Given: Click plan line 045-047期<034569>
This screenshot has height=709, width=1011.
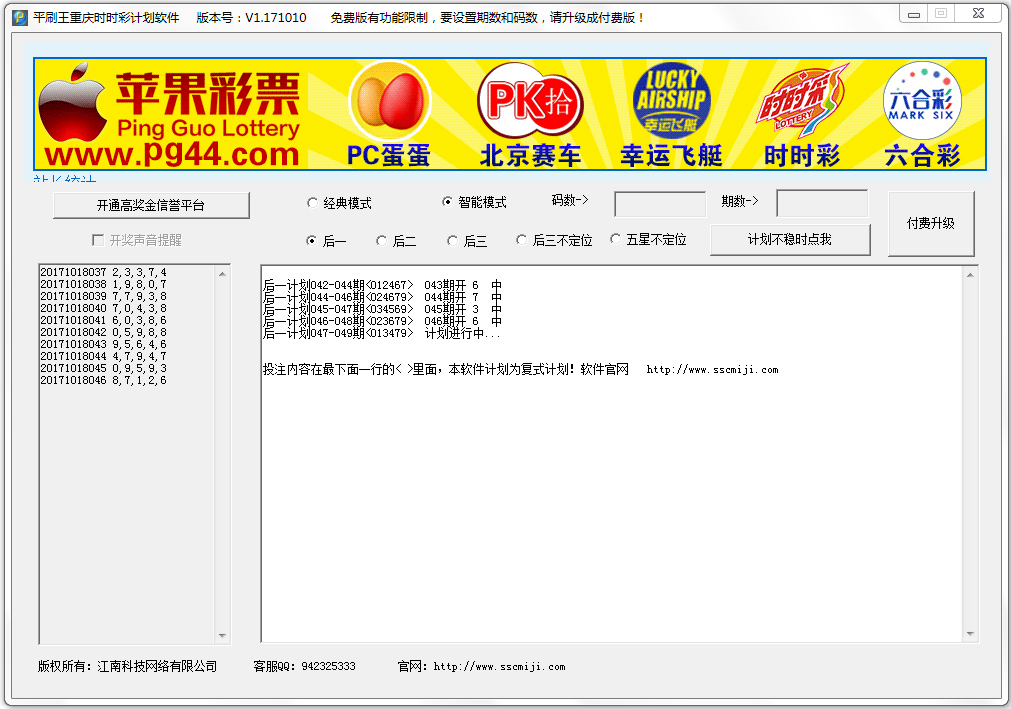Looking at the screenshot, I should (x=382, y=309).
